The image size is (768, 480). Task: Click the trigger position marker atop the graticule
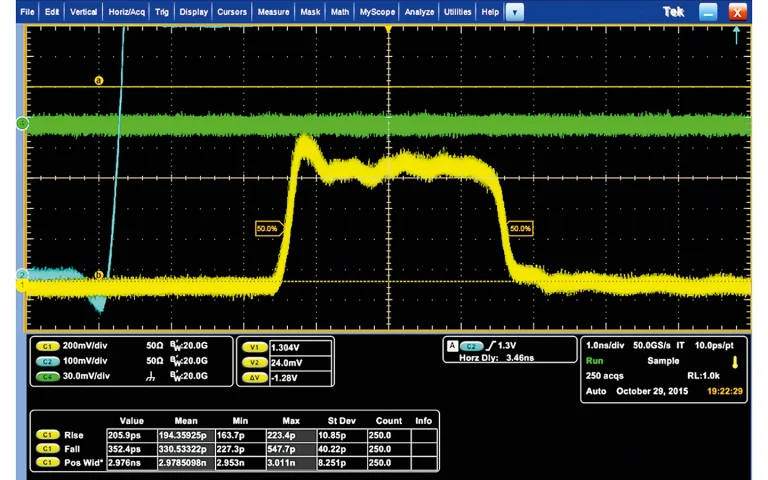388,29
